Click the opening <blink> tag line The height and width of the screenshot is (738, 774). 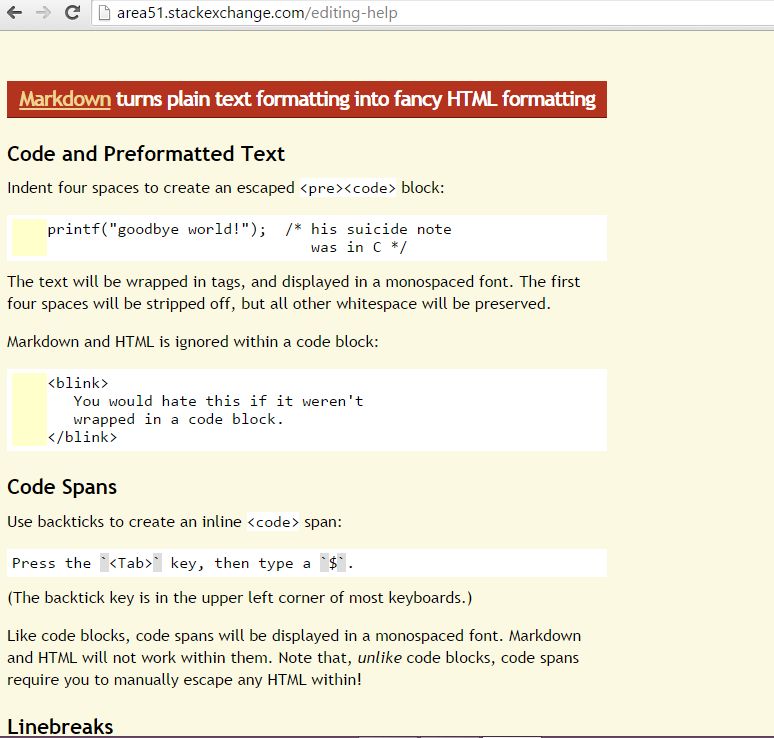[x=77, y=383]
